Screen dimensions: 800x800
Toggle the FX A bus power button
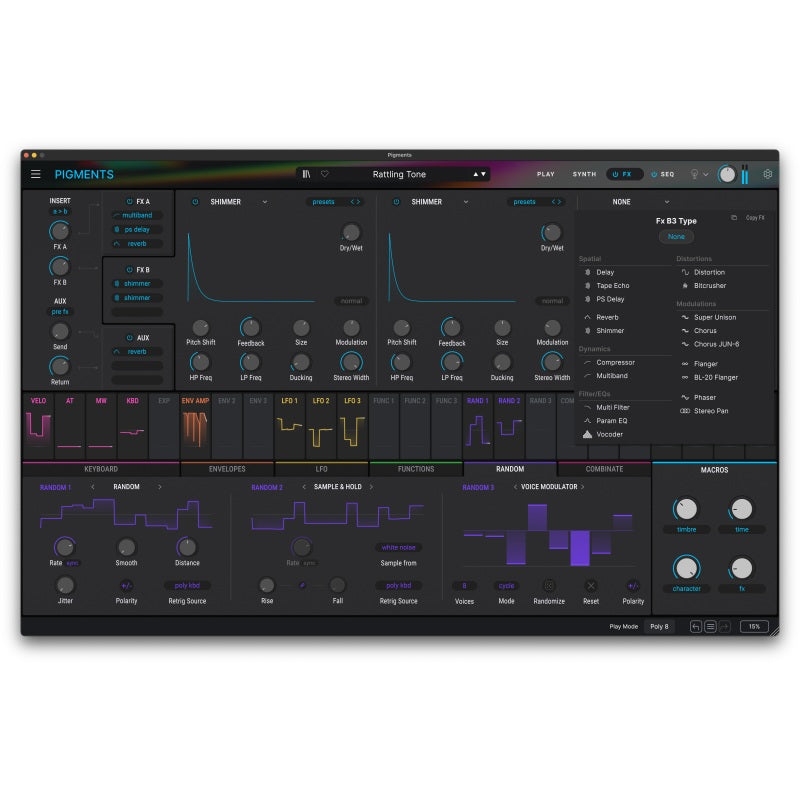(130, 201)
